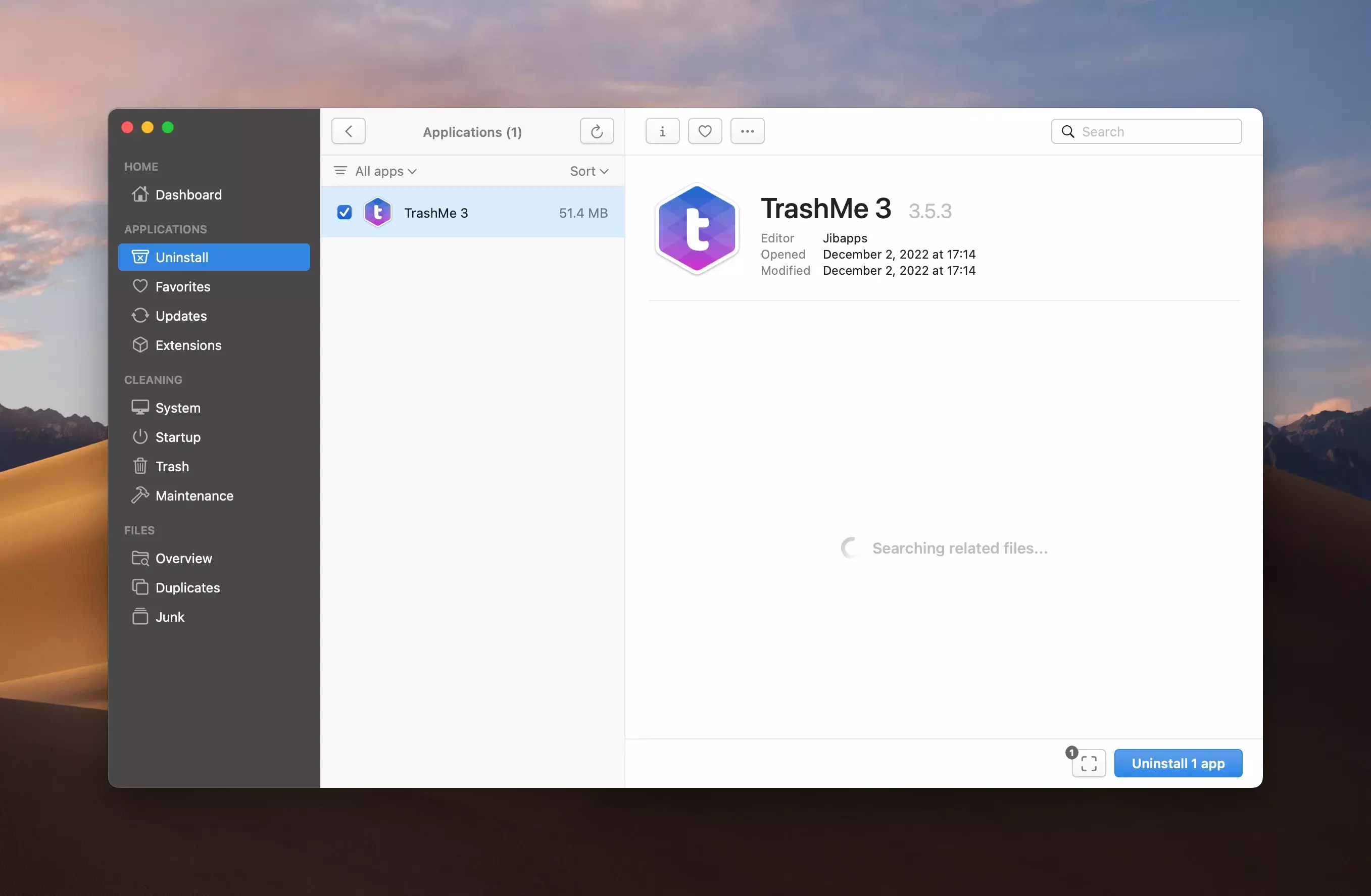Open Duplicates finder
1371x896 pixels.
[x=214, y=588]
